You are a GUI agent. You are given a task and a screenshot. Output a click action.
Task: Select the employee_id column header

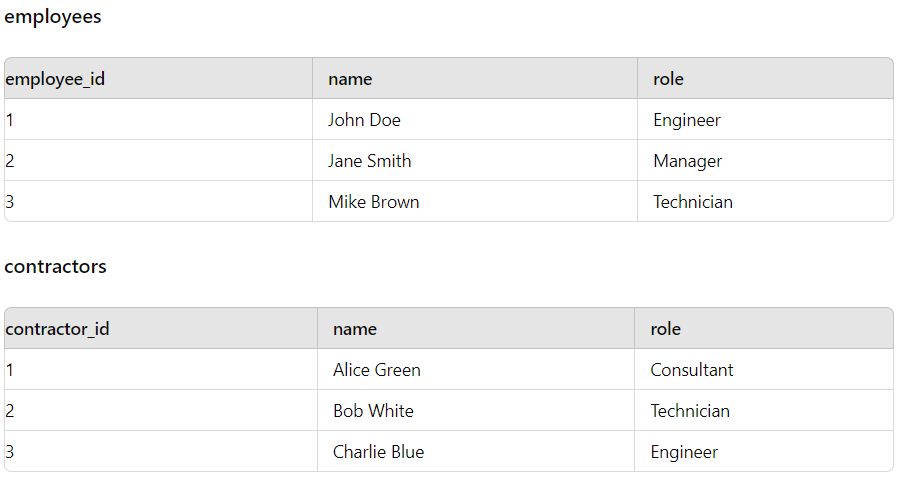click(x=158, y=79)
